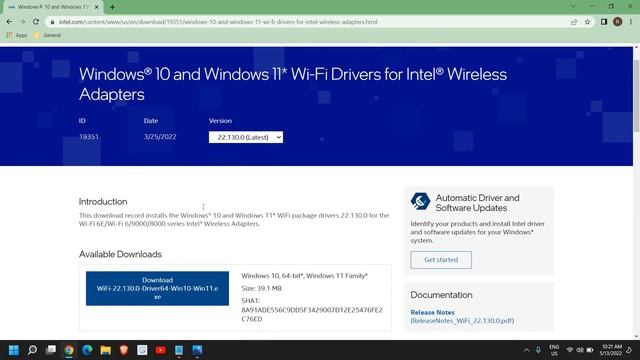Image resolution: width=640 pixels, height=360 pixels.
Task: Open Task View on the taskbar
Action: pyautogui.click(x=51, y=350)
